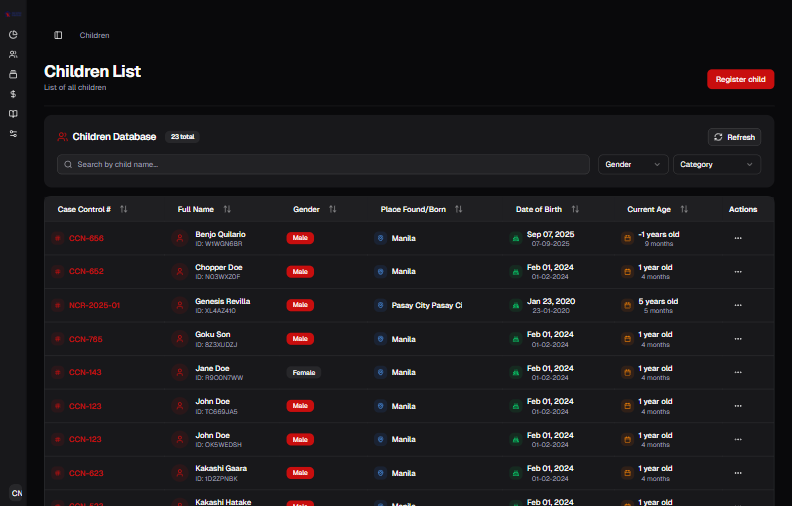Click the search by child name field
792x506 pixels.
coord(323,164)
